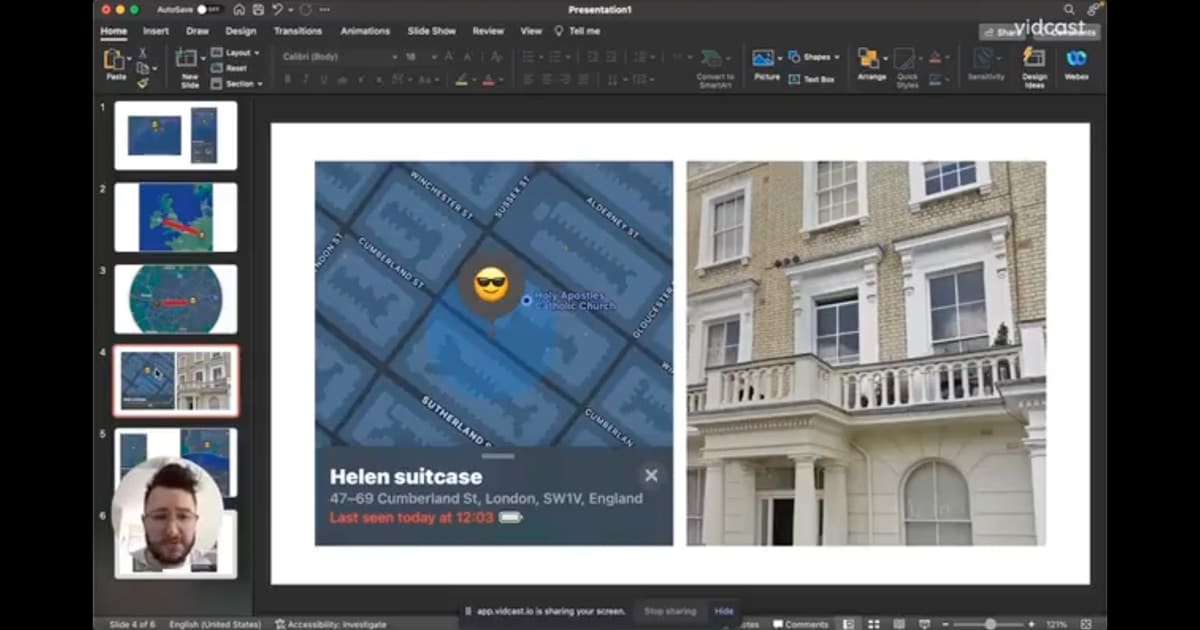The height and width of the screenshot is (630, 1200).
Task: Click the Arrange icon
Action: point(871,60)
